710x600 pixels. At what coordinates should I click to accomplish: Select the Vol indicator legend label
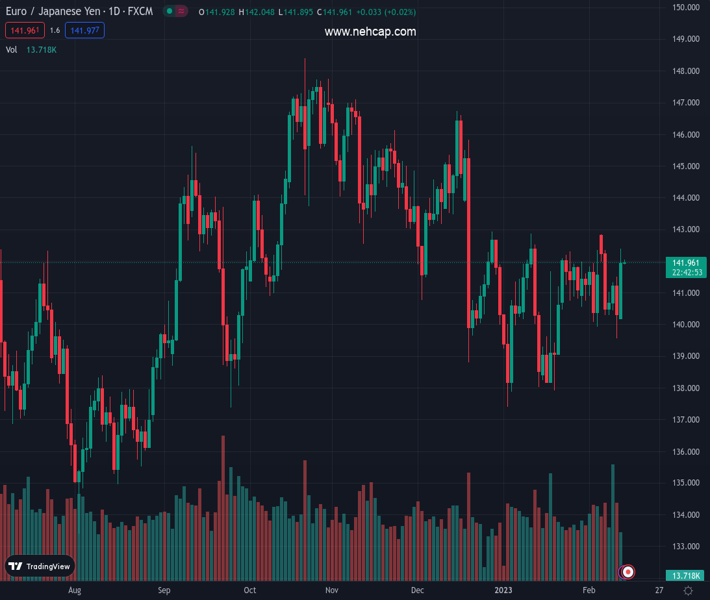pyautogui.click(x=12, y=49)
